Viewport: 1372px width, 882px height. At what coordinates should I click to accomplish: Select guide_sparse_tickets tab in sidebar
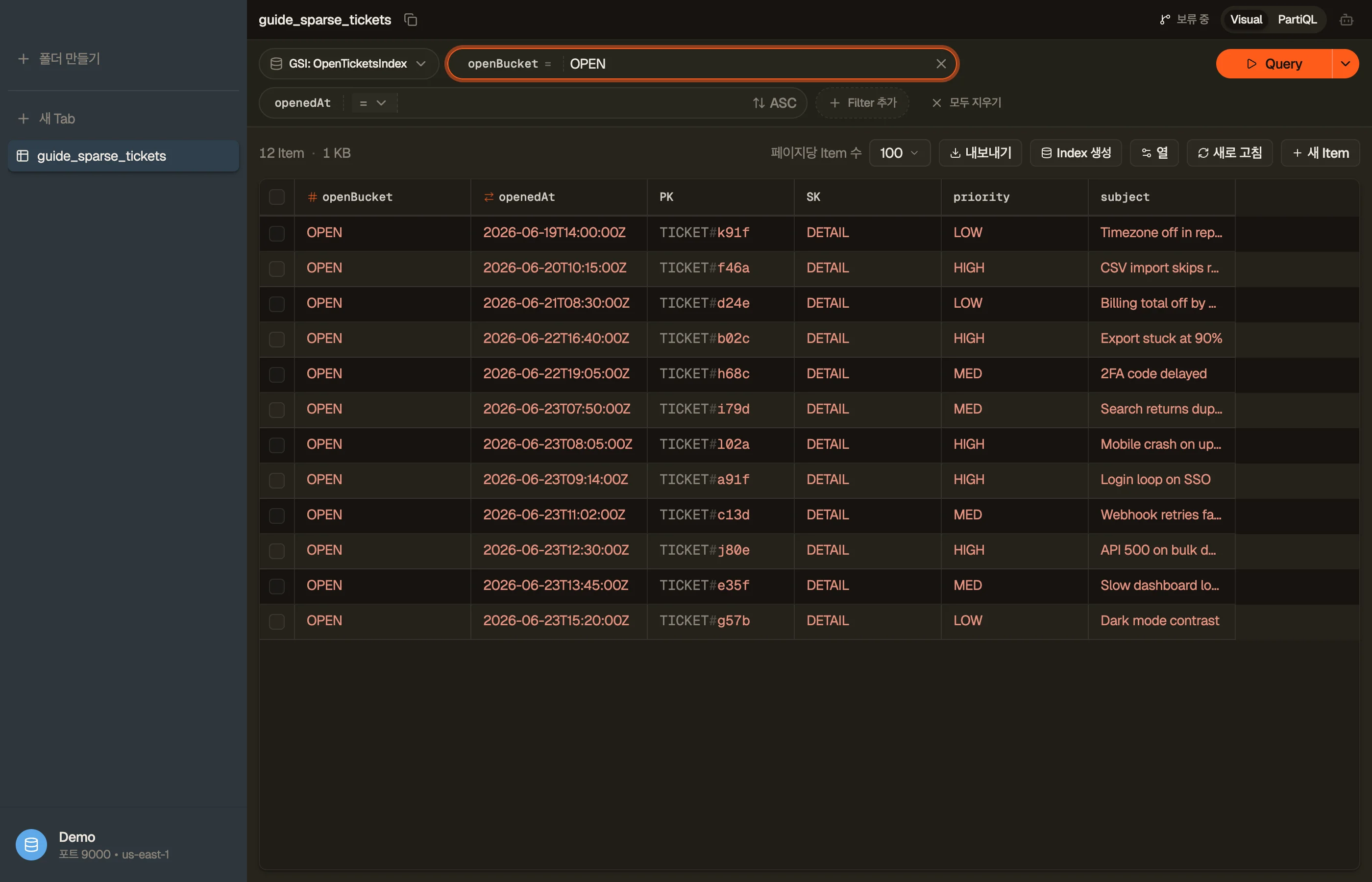coord(123,156)
